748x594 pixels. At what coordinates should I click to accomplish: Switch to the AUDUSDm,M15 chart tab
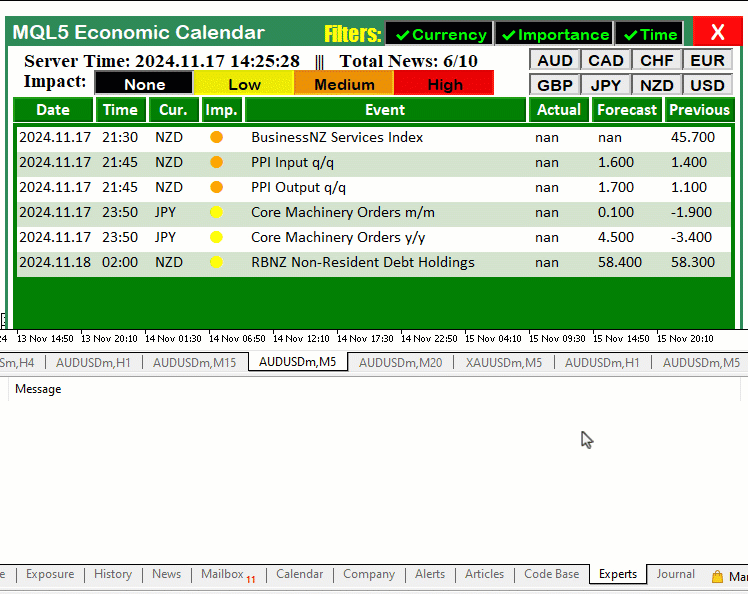point(194,363)
